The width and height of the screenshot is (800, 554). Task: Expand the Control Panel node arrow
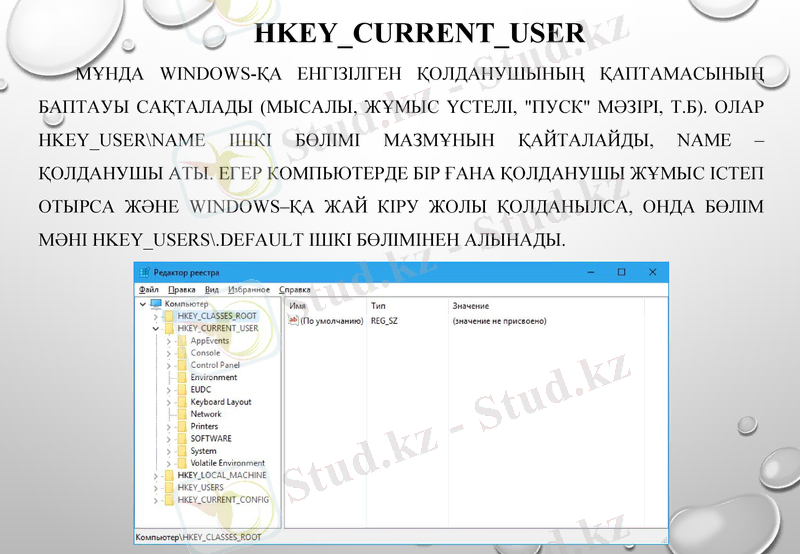[x=169, y=365]
